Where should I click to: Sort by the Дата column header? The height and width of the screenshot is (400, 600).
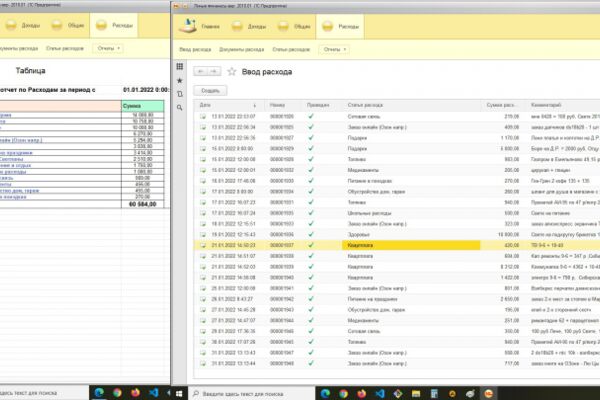(228, 105)
